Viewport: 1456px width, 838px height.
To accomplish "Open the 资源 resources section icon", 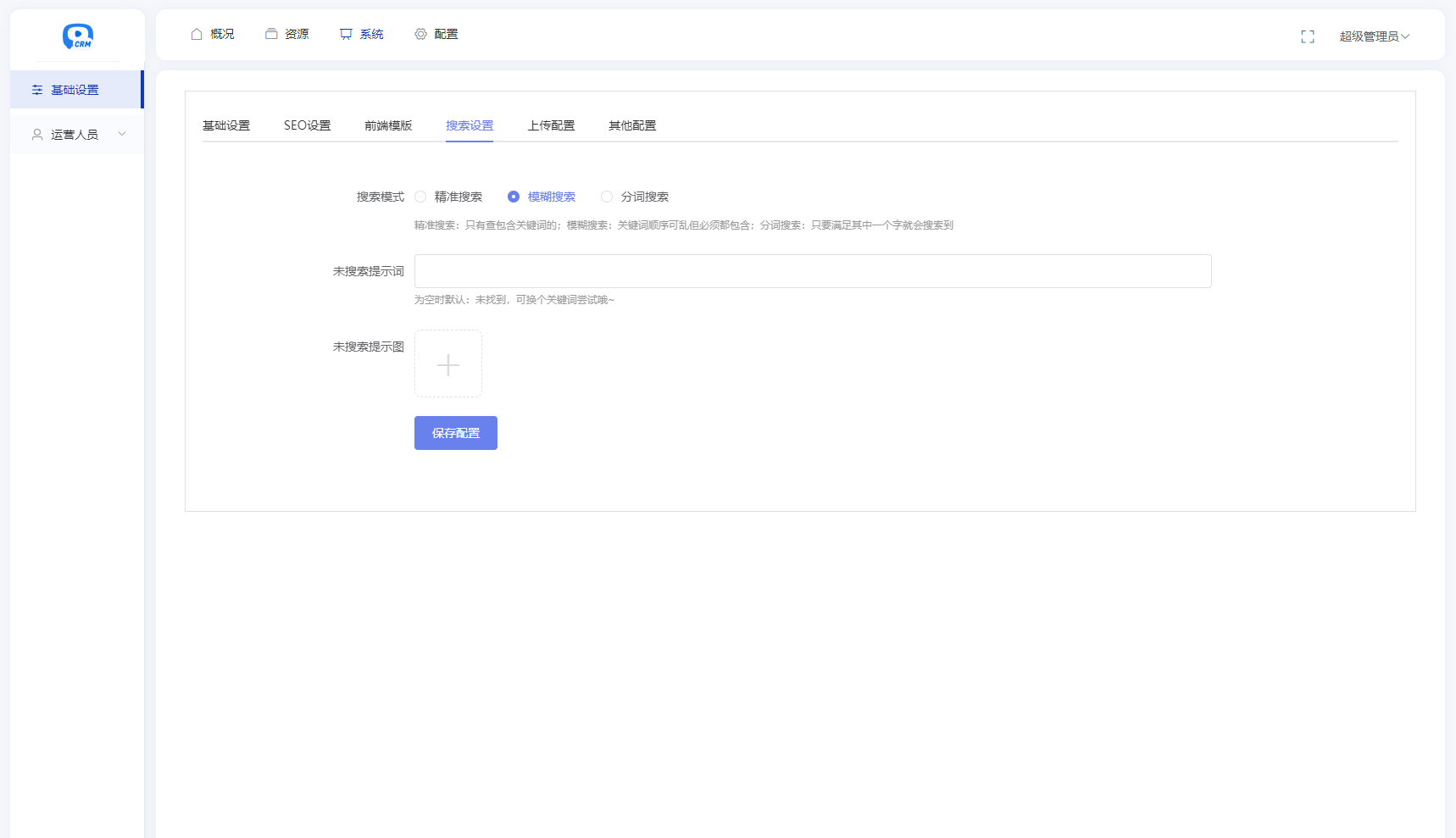I will click(x=270, y=33).
